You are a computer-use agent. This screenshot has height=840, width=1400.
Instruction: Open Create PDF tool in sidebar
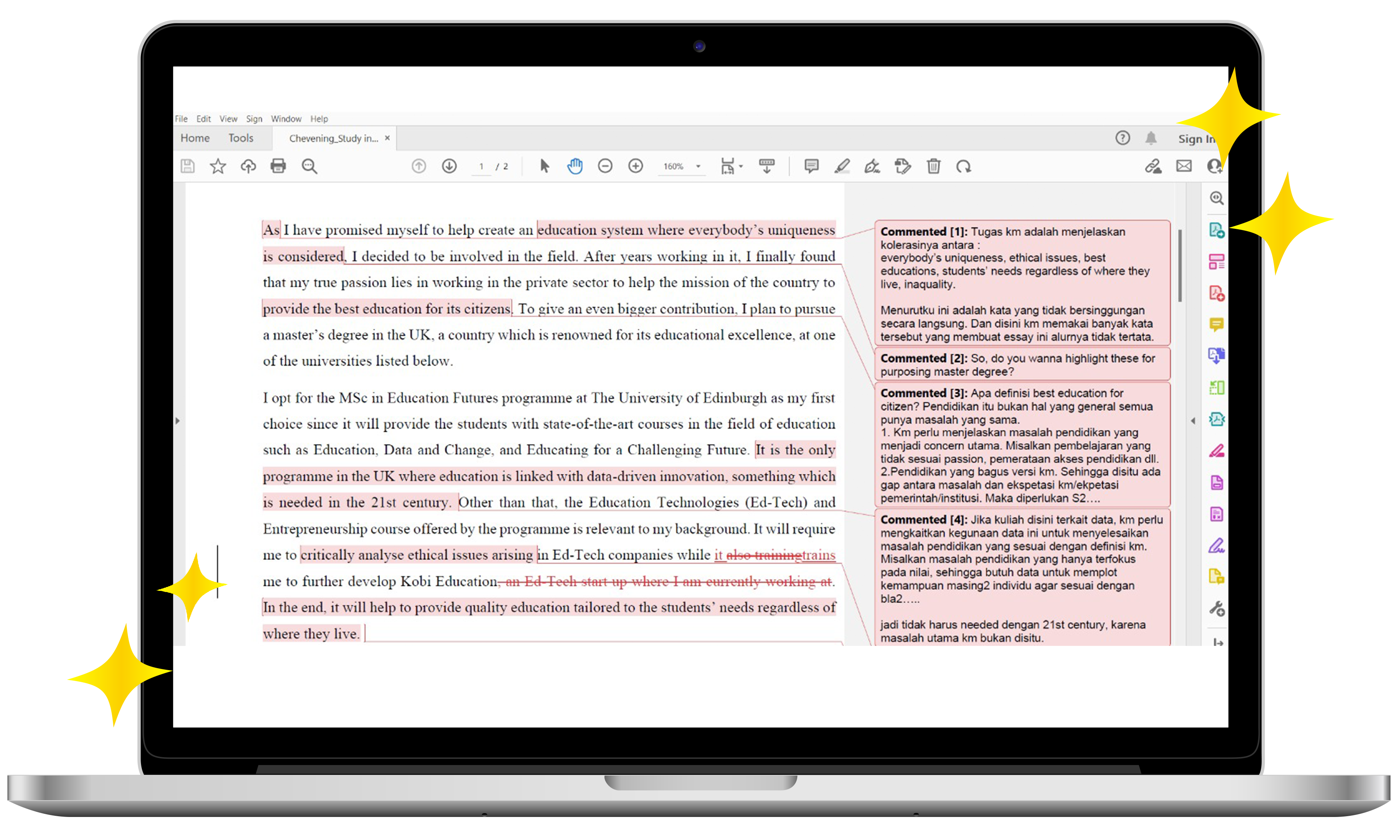(x=1216, y=293)
